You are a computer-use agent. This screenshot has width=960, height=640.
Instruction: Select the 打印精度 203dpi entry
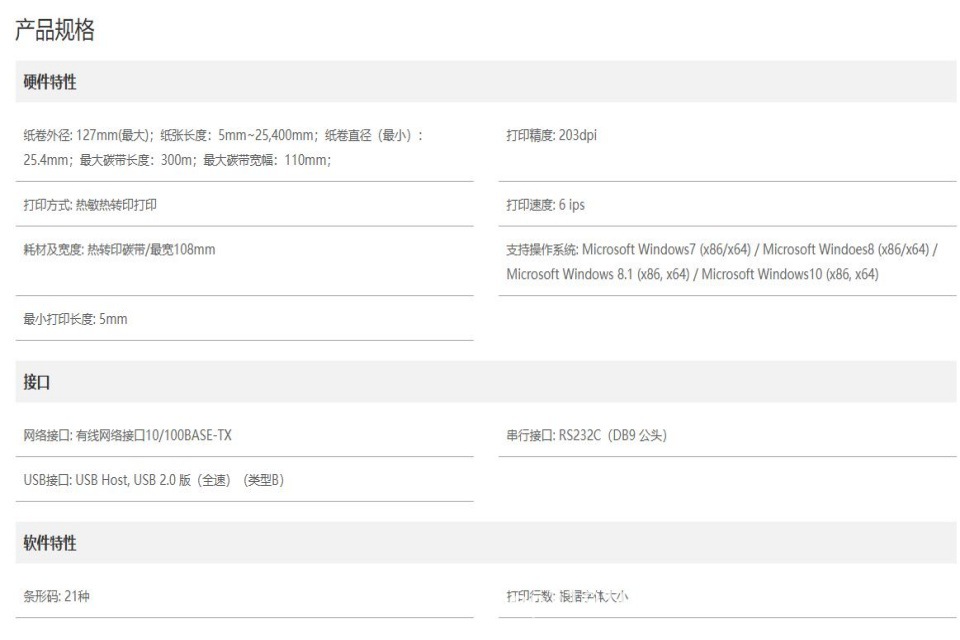pos(552,136)
